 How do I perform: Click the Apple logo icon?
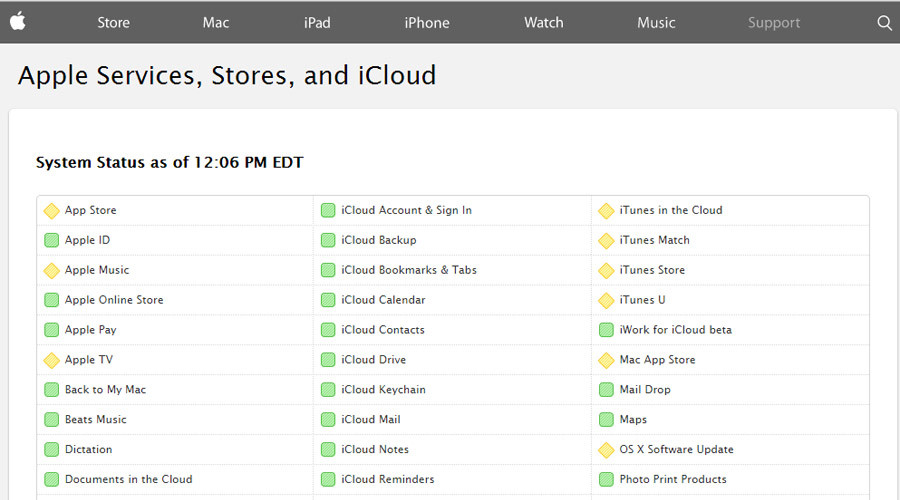(x=18, y=22)
